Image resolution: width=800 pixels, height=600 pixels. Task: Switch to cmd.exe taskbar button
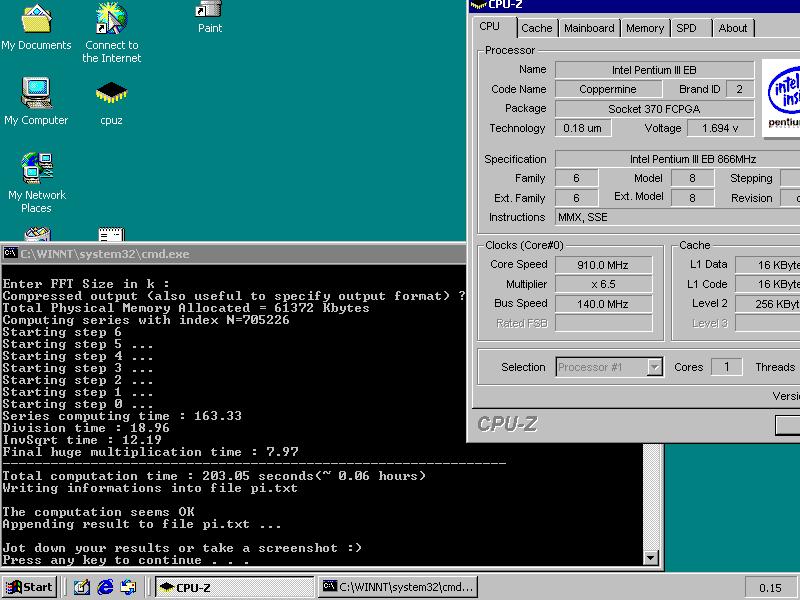pyautogui.click(x=398, y=587)
